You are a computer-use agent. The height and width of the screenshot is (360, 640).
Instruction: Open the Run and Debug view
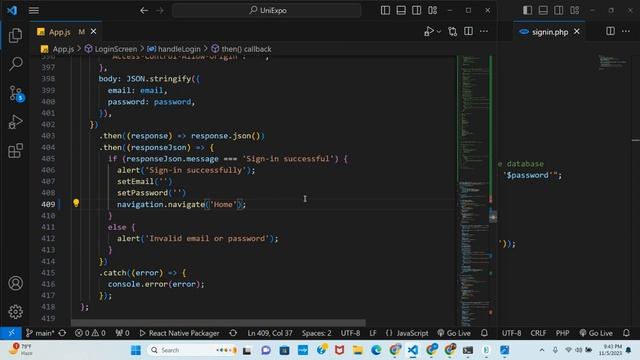click(x=16, y=122)
